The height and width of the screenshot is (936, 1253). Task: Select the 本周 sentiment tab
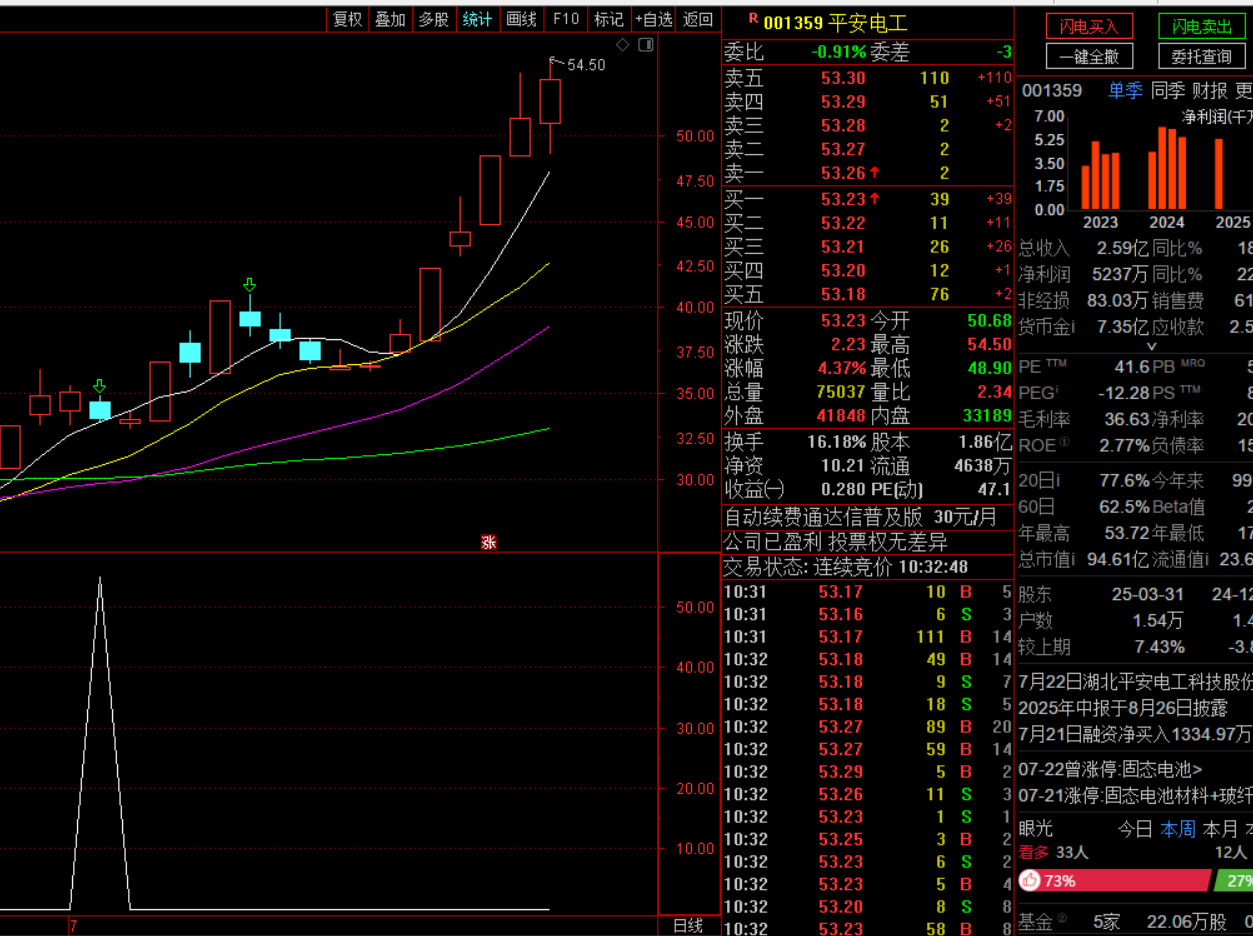tap(1178, 829)
